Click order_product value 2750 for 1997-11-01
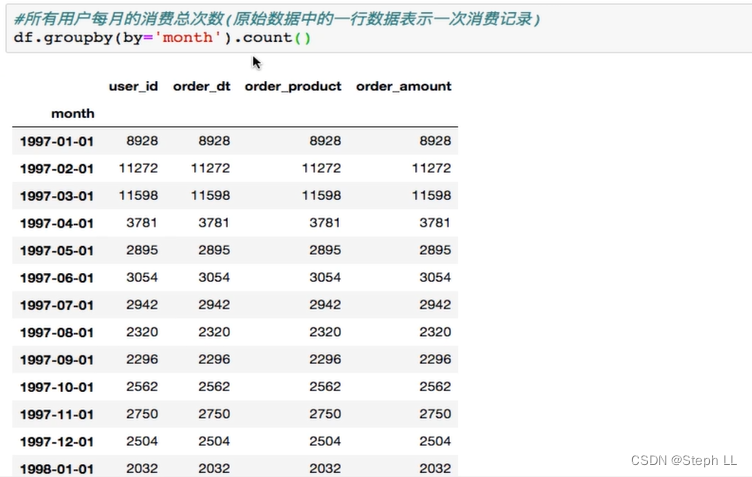 pyautogui.click(x=325, y=414)
